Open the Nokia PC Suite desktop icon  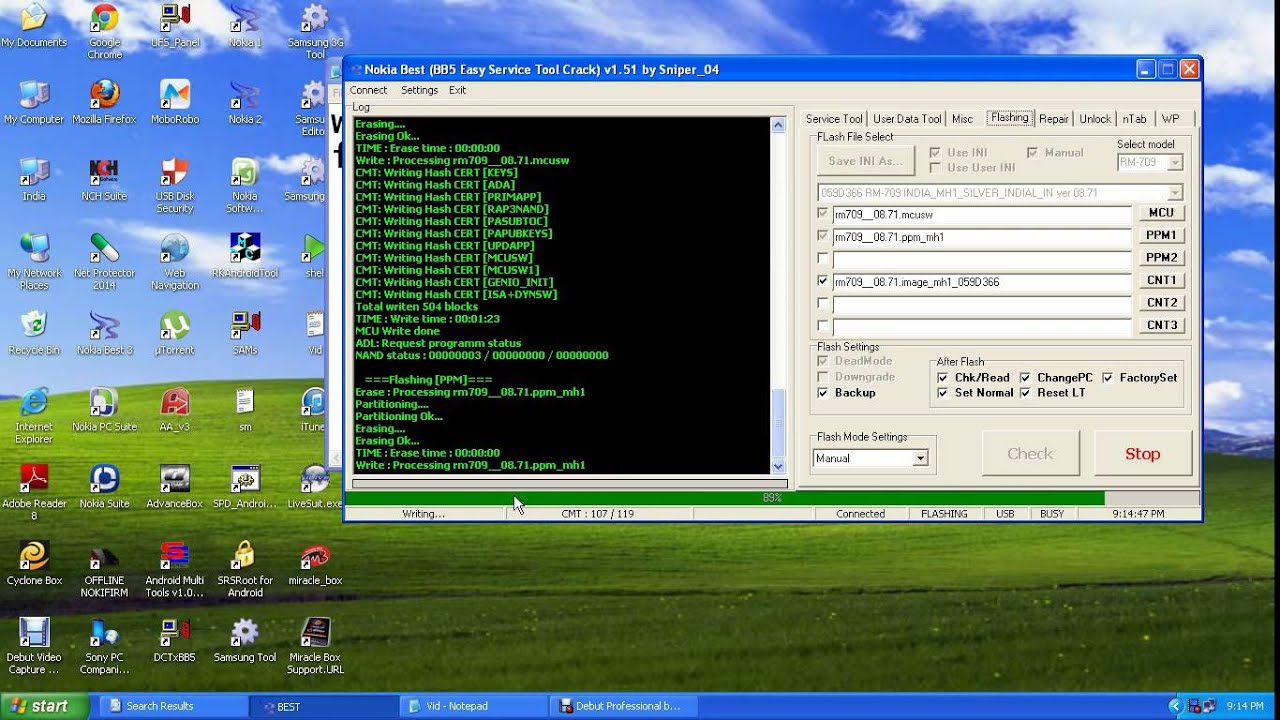[104, 410]
